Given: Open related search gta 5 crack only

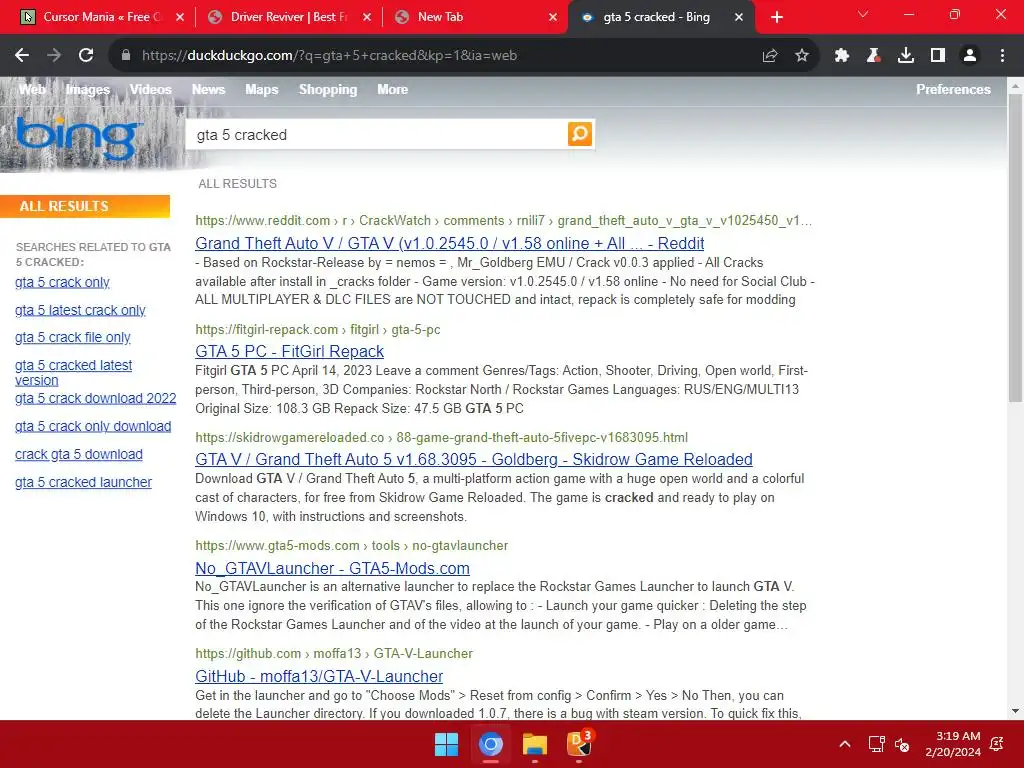Looking at the screenshot, I should pyautogui.click(x=62, y=282).
